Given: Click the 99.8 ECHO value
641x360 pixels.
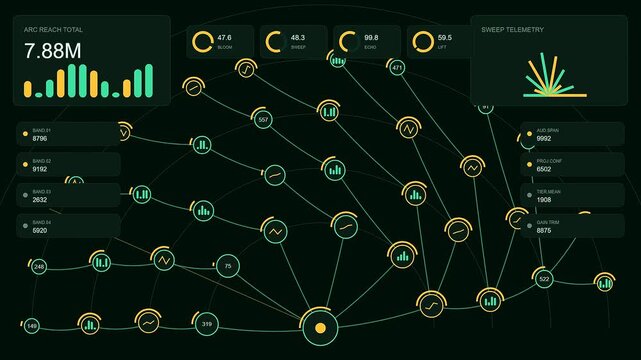Looking at the screenshot, I should click(x=371, y=38).
